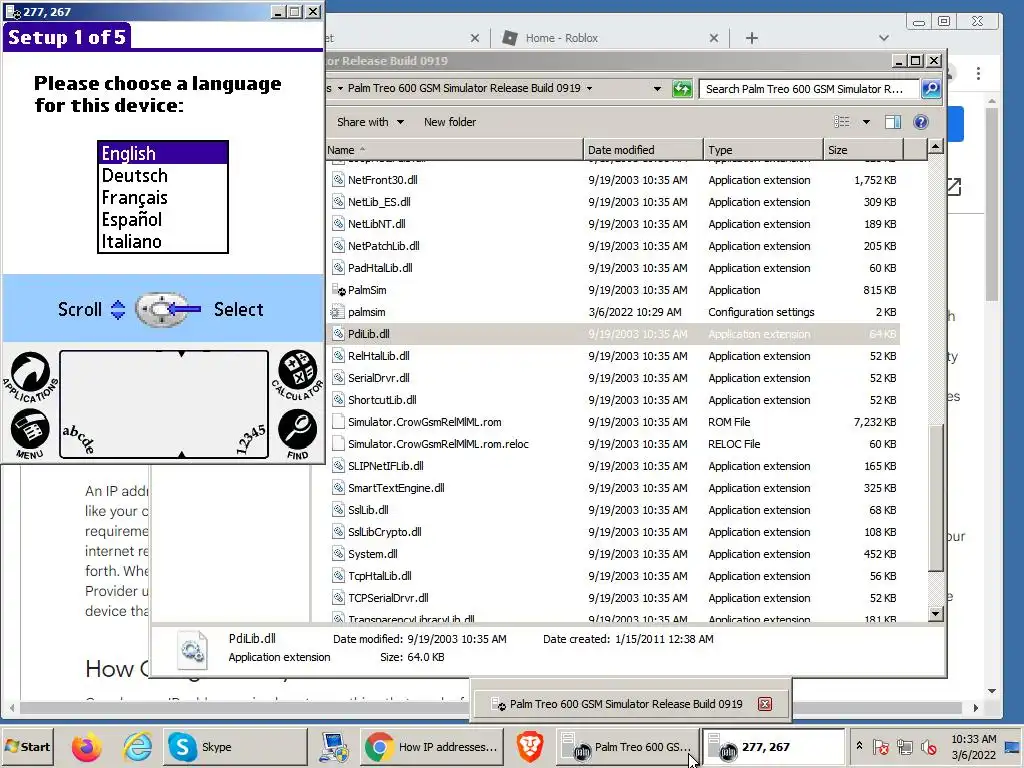Screen dimensions: 1024x768
Task: Sort by Type column header
Action: [763, 150]
